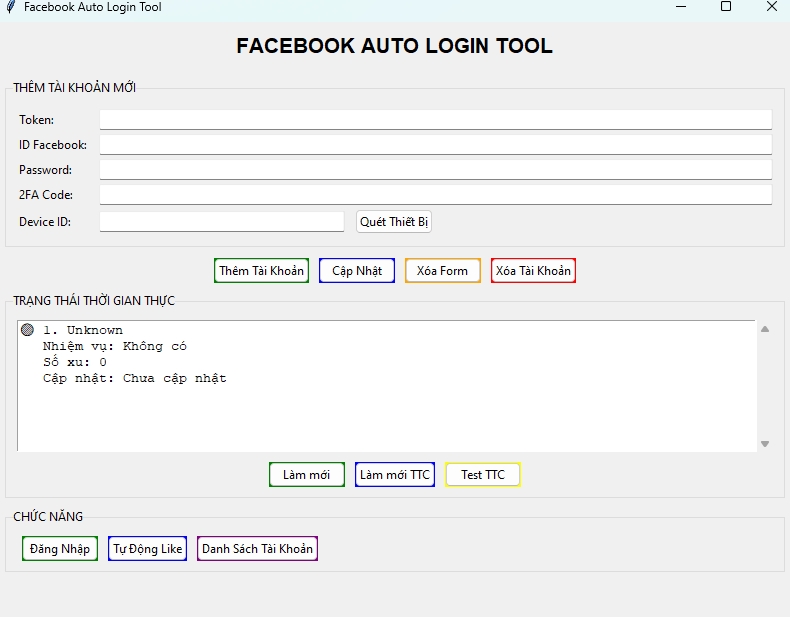The image size is (790, 622).
Task: Click the Làm mới TTC button
Action: [x=394, y=474]
